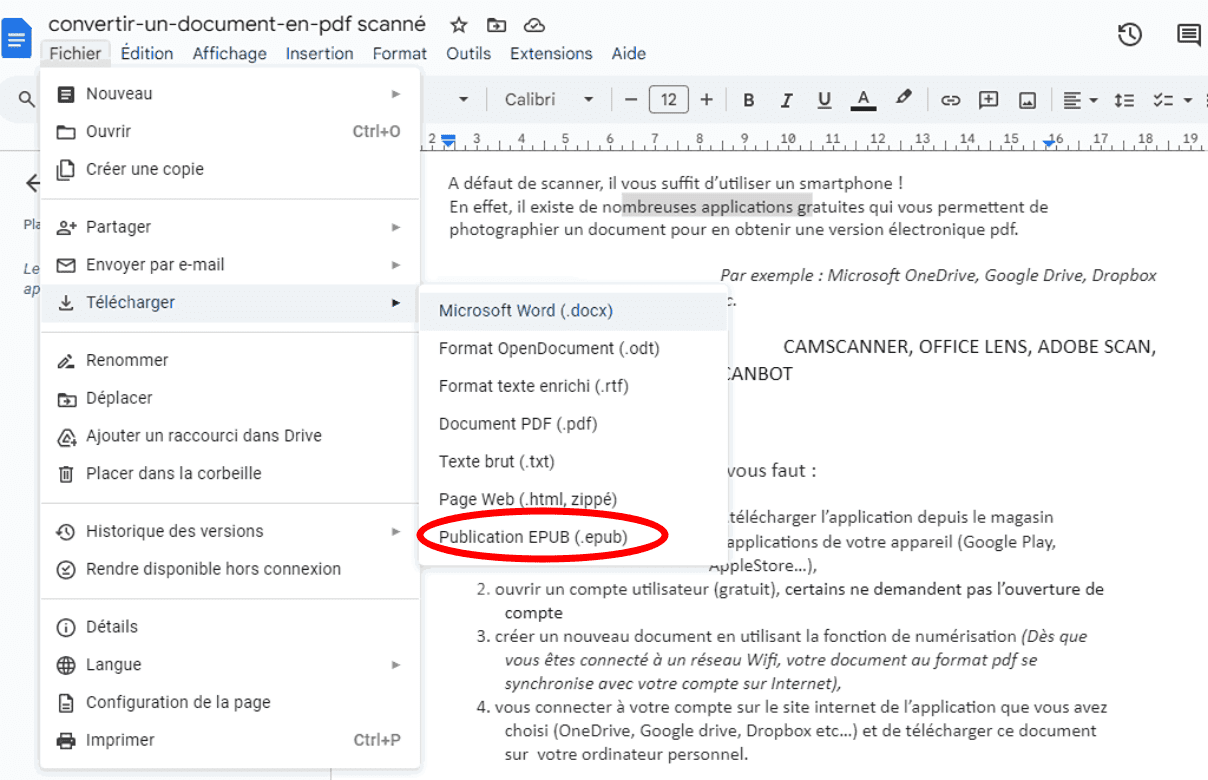Open version history clock icon
The image size is (1208, 780).
click(x=1130, y=35)
